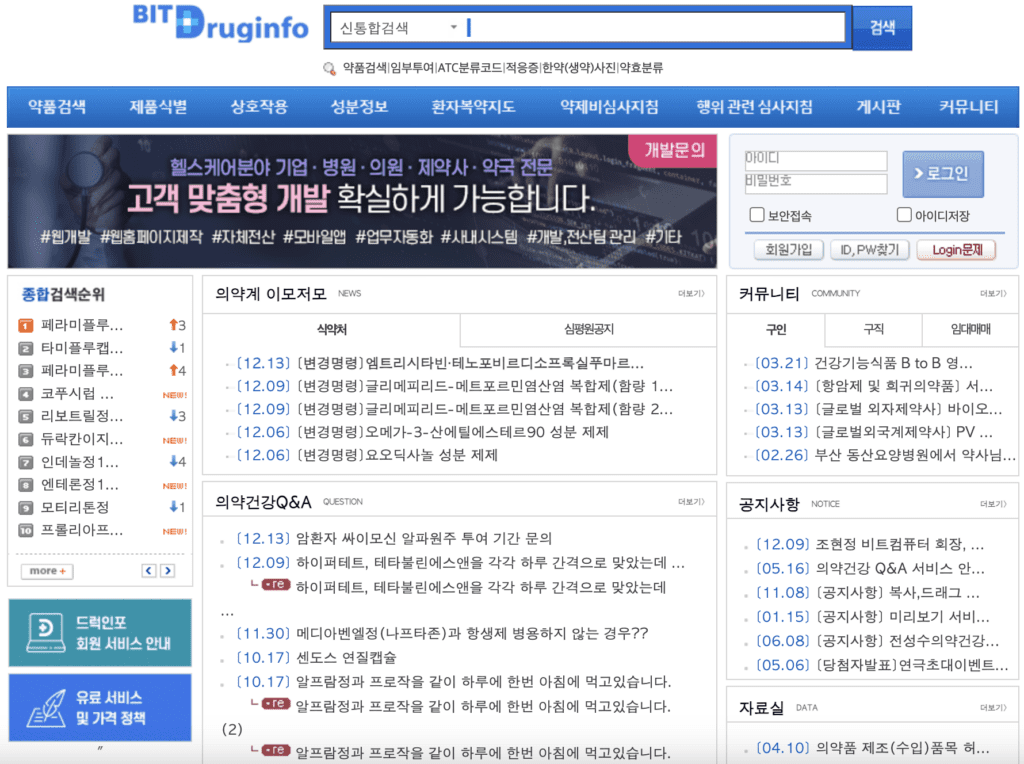Click the 회원가입 button
The width and height of the screenshot is (1024, 764).
pos(788,250)
